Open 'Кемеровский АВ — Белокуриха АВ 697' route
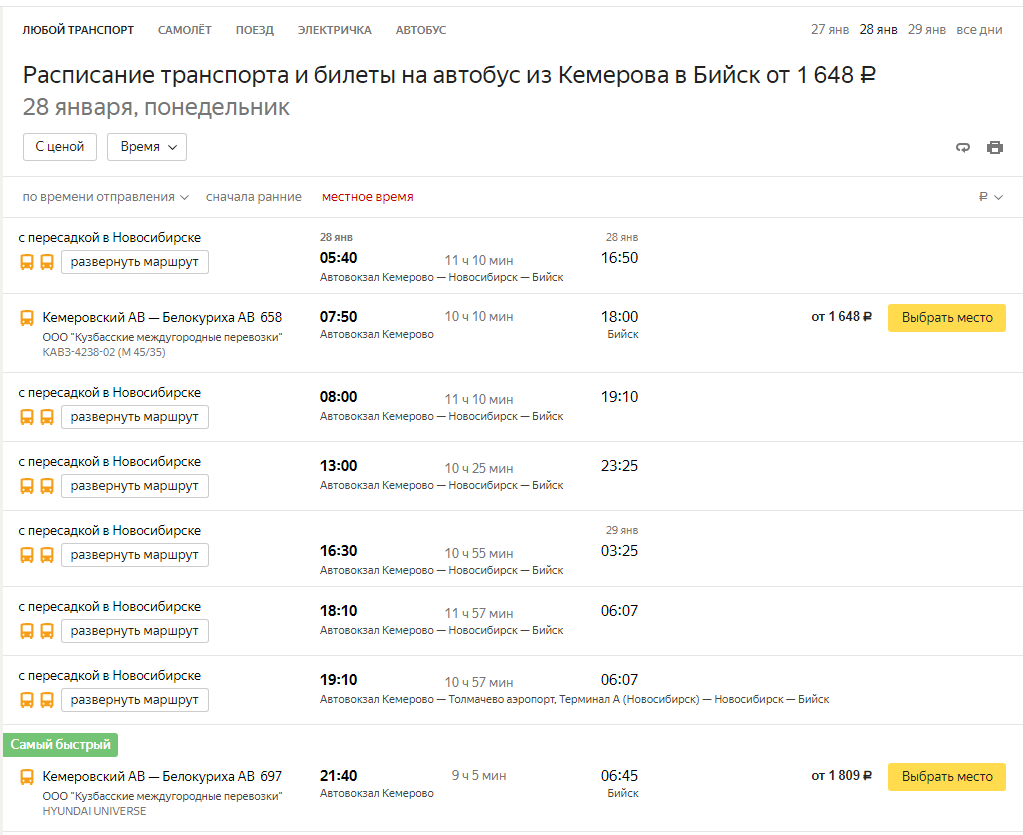Image resolution: width=1023 pixels, height=835 pixels. click(x=162, y=776)
